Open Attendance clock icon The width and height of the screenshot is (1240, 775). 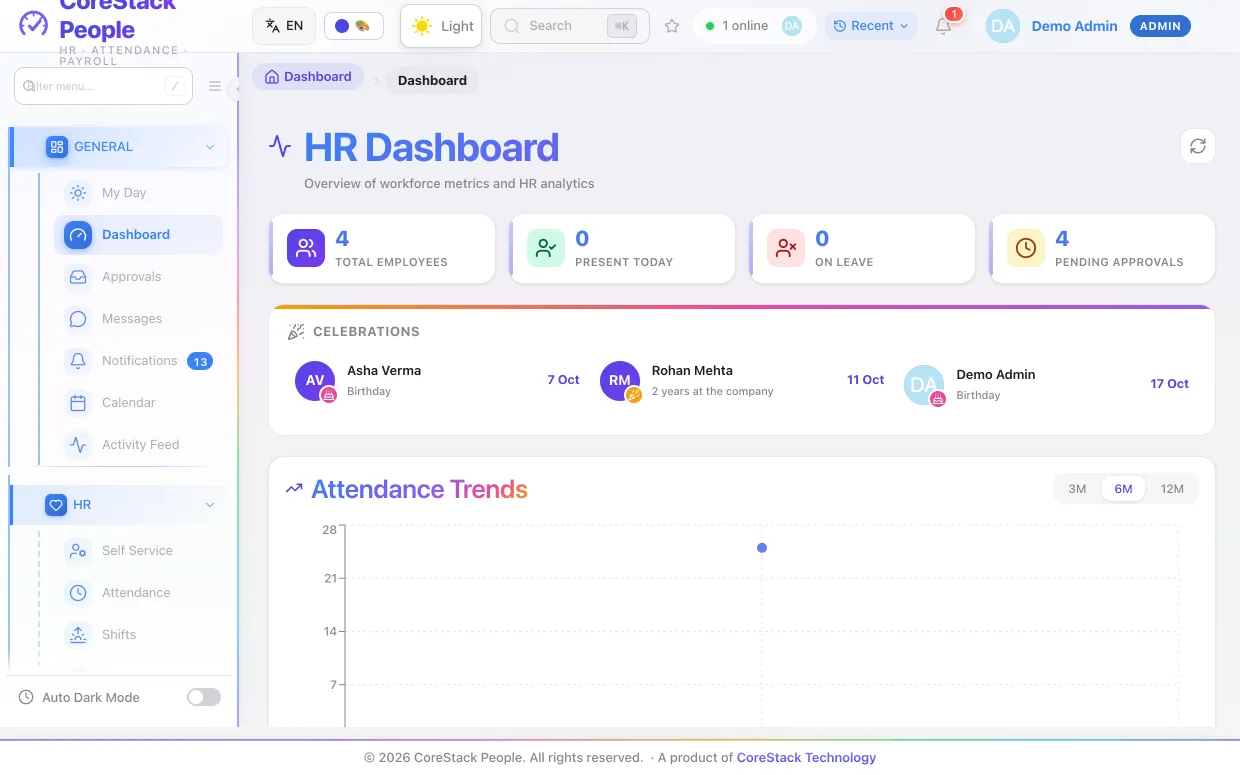78,593
